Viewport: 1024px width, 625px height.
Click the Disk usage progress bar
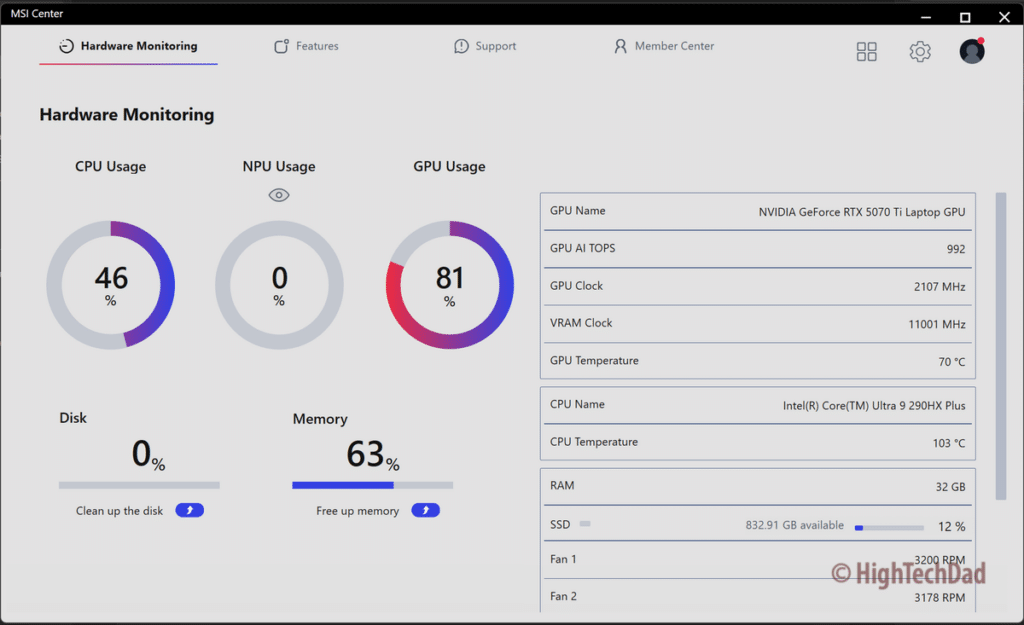pos(139,485)
